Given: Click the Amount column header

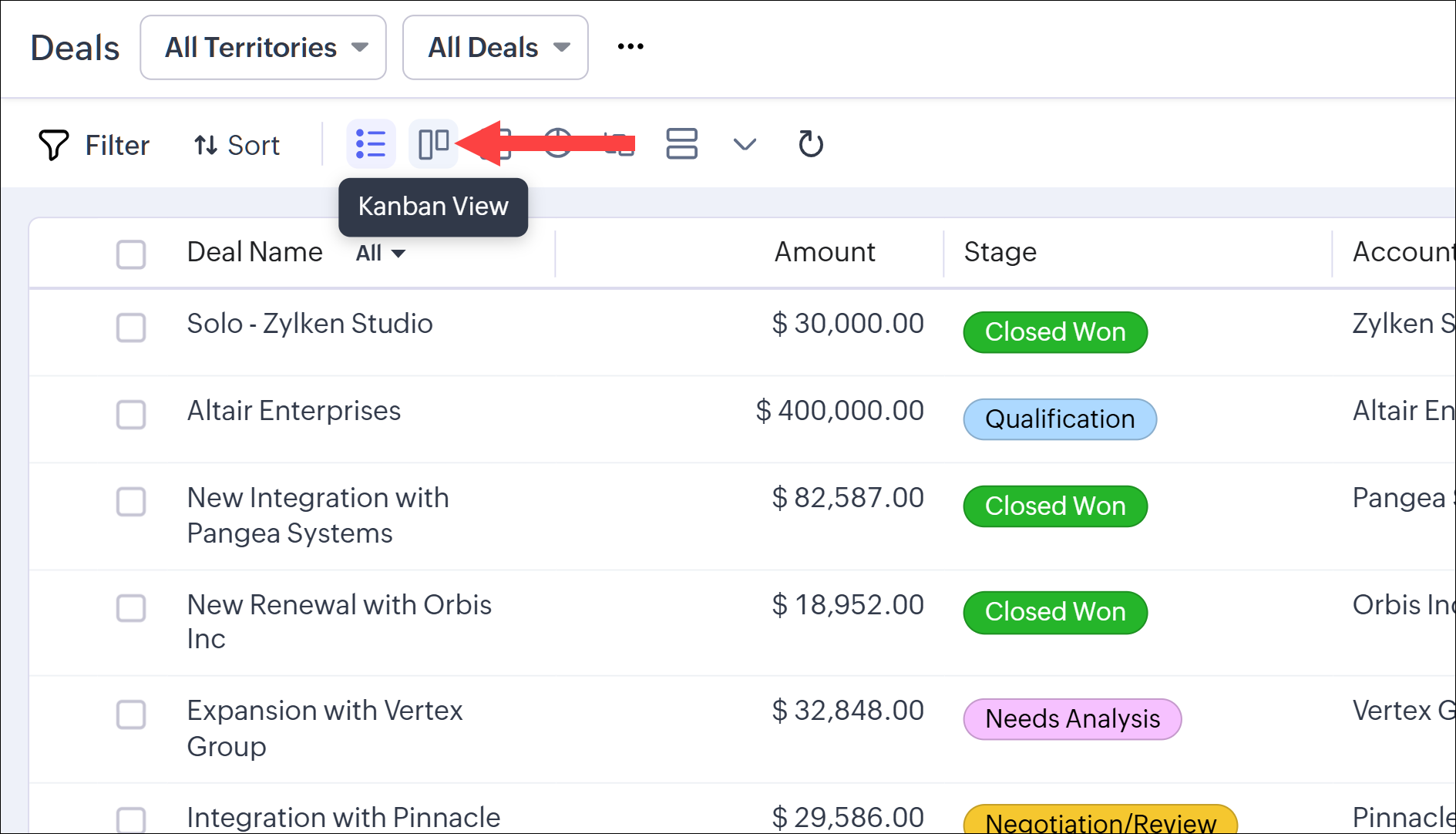Looking at the screenshot, I should [x=825, y=253].
